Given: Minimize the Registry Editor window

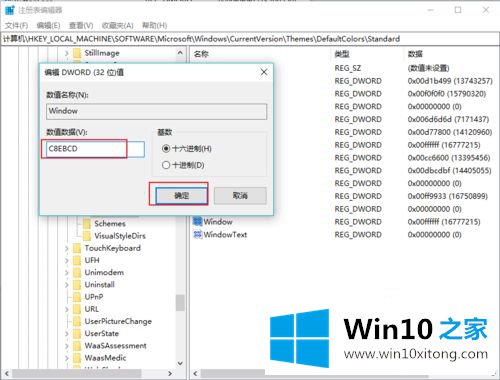Looking at the screenshot, I should [431, 10].
